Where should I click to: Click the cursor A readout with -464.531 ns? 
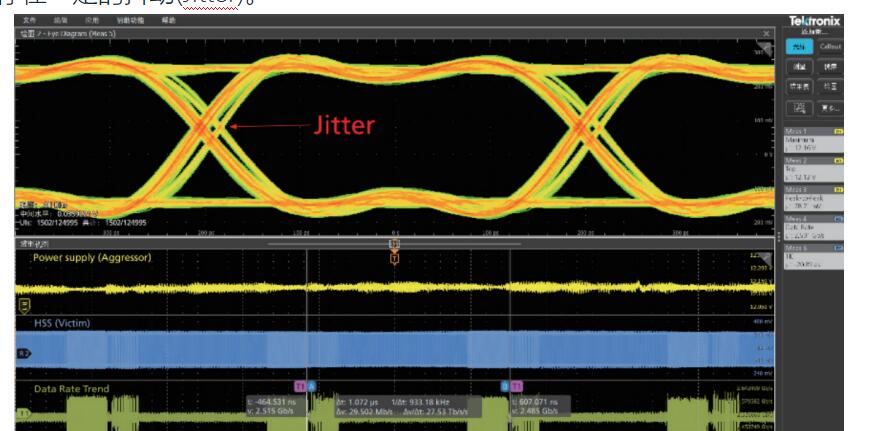coord(276,406)
